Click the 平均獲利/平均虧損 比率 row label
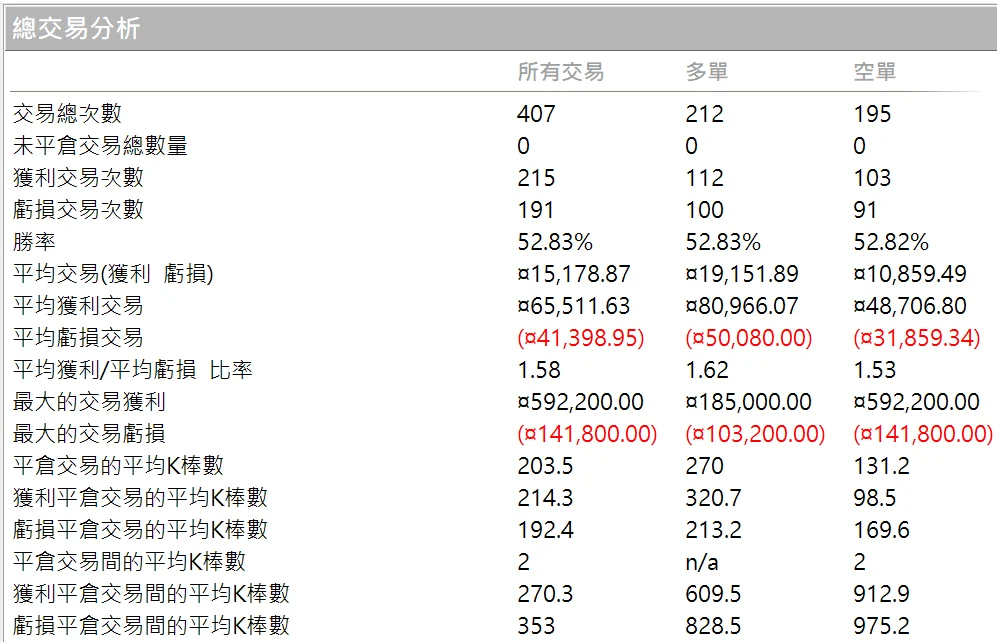This screenshot has width=997, height=642. (133, 370)
